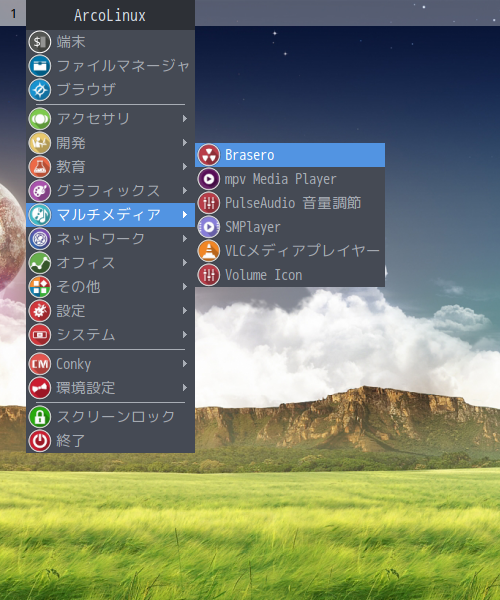Expand the 教育 submenu arrow
Image resolution: width=500 pixels, height=600 pixels.
185,167
